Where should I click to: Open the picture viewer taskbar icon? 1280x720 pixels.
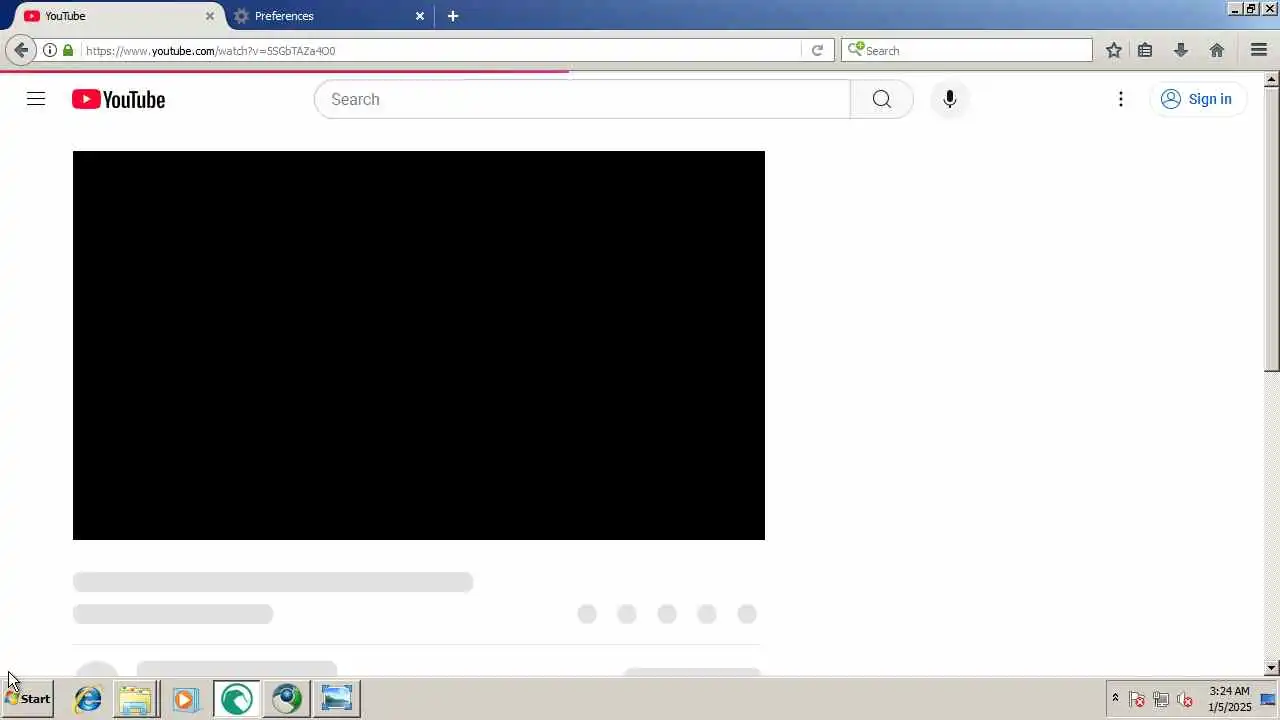pyautogui.click(x=337, y=699)
